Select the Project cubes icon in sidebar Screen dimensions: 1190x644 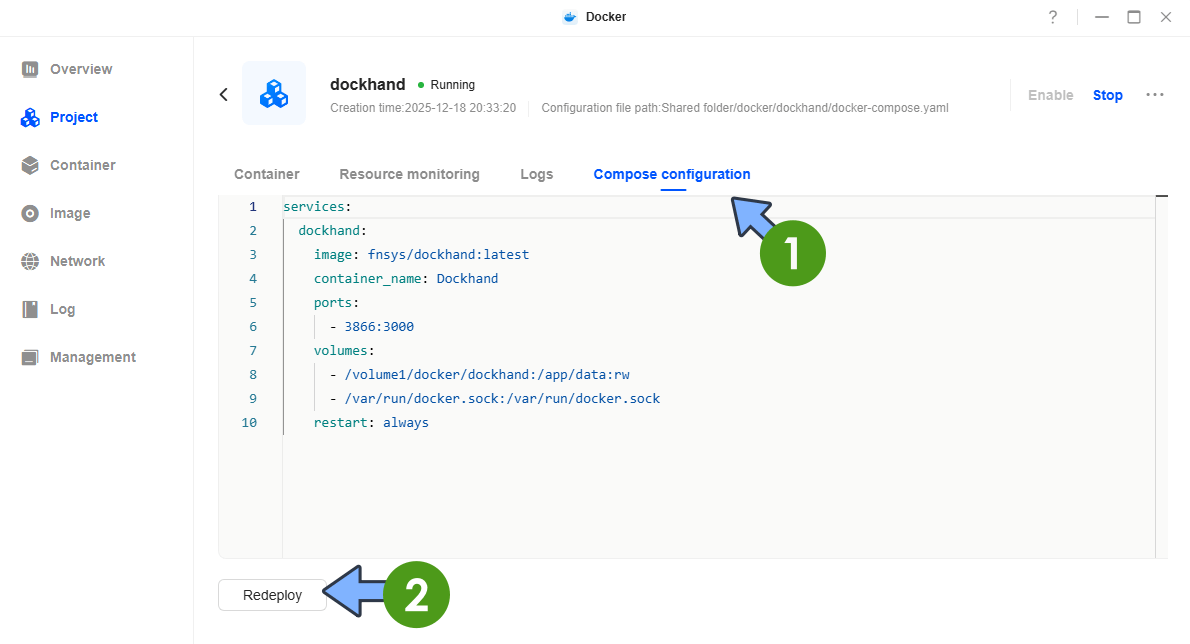click(x=30, y=117)
